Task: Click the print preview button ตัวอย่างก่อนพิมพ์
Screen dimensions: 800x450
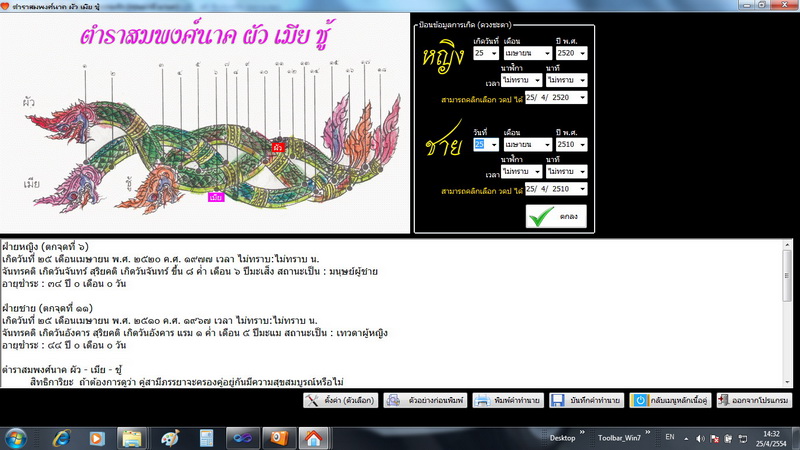Action: [x=426, y=401]
